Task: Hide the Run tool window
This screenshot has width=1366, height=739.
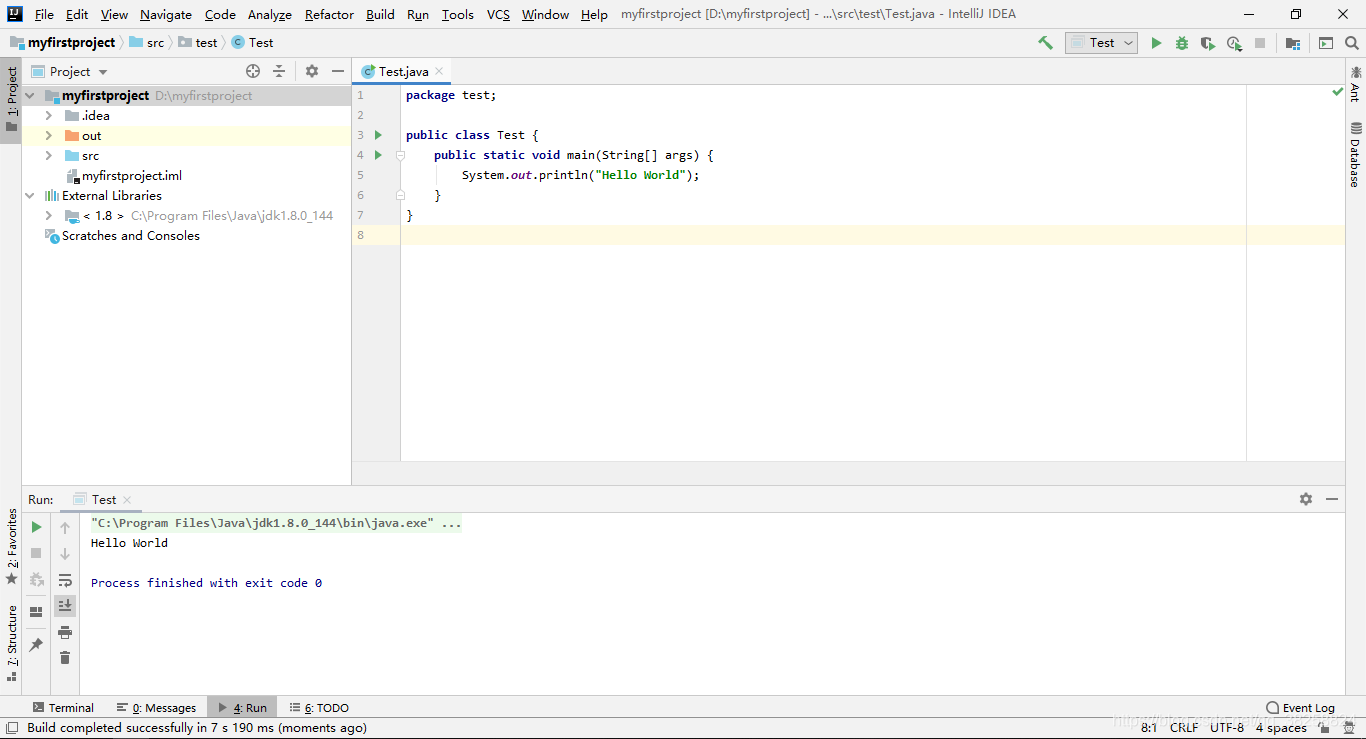Action: (x=1332, y=499)
